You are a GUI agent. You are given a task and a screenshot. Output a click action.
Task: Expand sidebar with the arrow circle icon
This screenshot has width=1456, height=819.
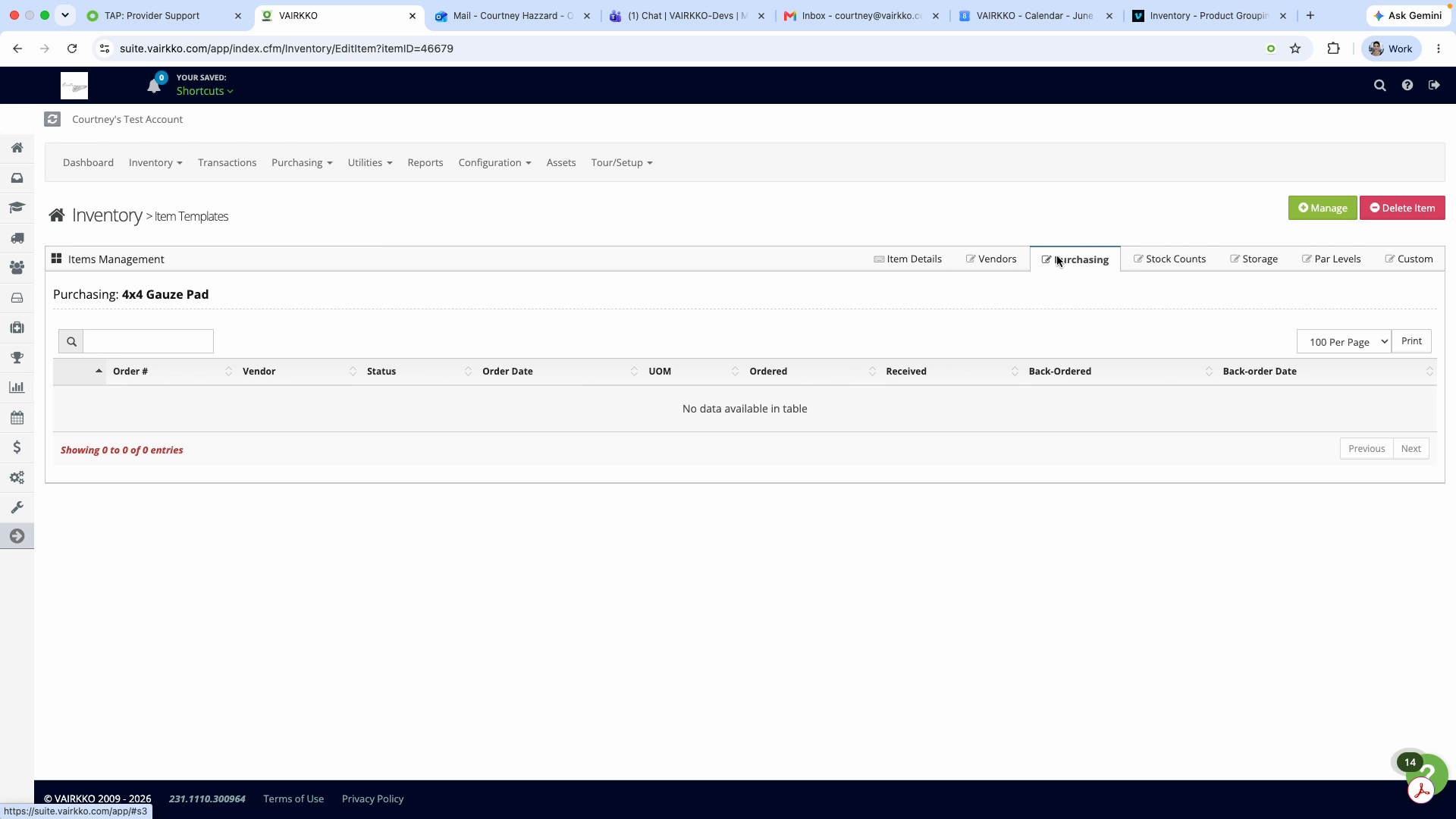pos(17,536)
